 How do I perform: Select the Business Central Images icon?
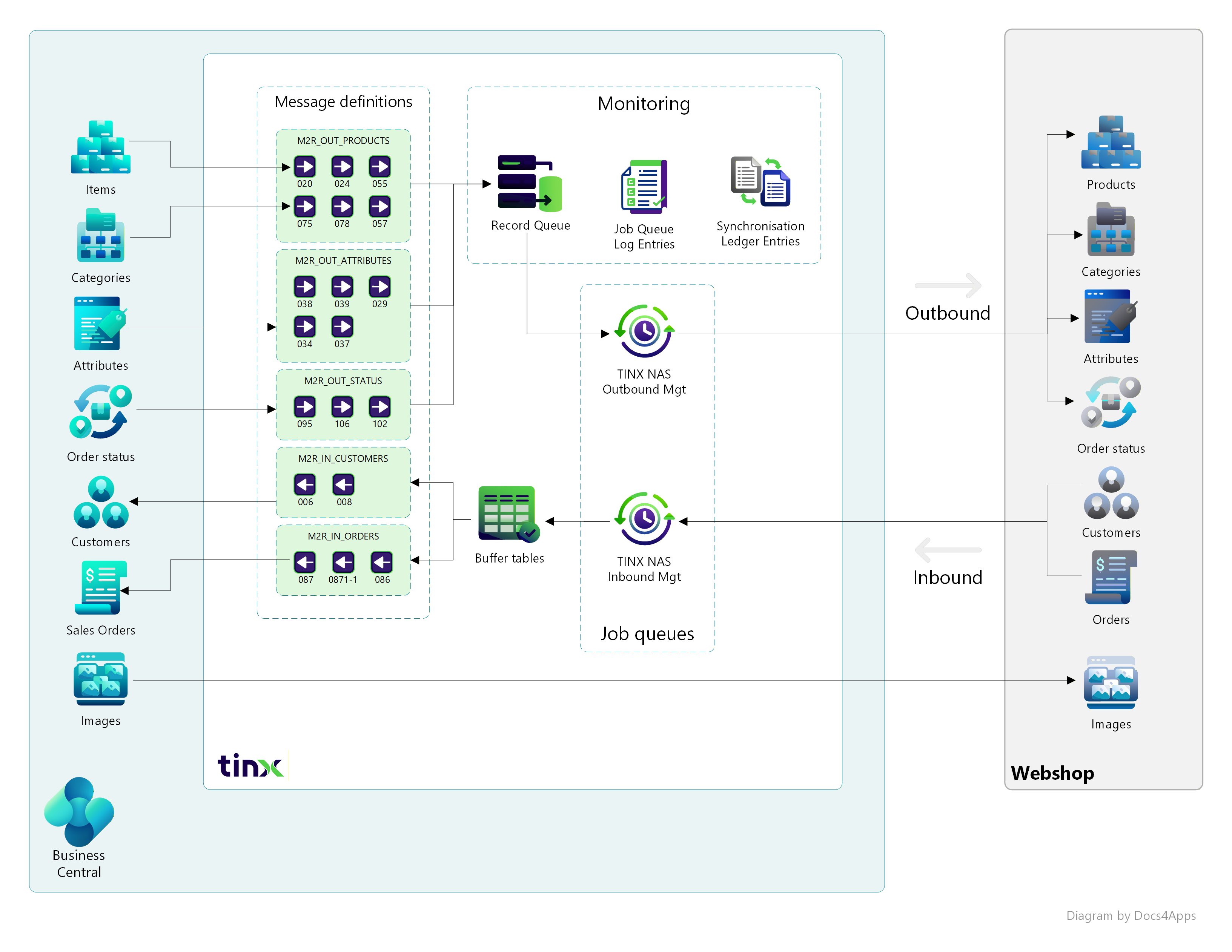pyautogui.click(x=100, y=679)
